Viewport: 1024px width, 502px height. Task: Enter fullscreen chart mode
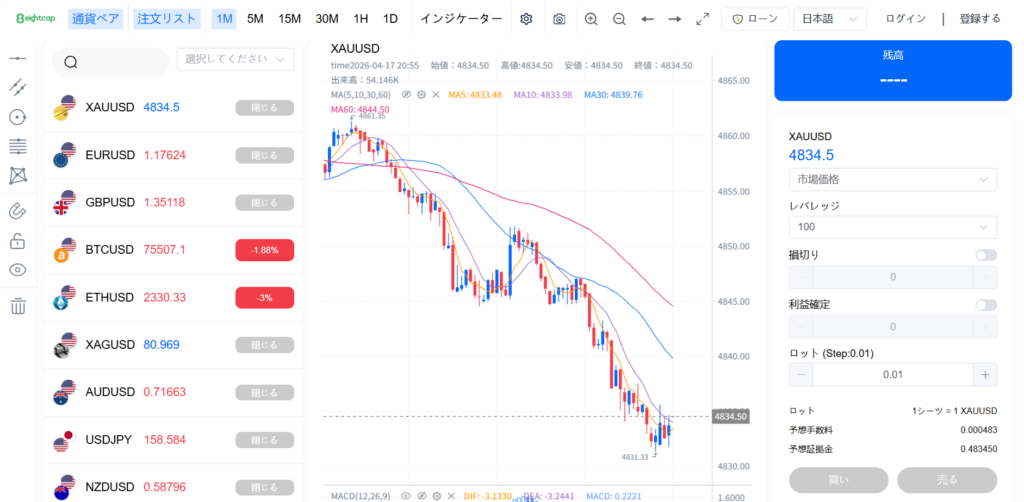702,19
